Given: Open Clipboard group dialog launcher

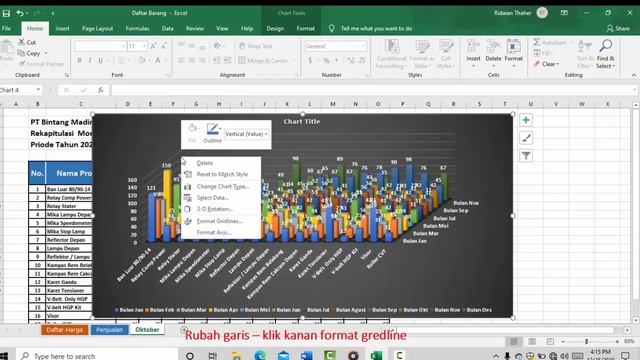Looking at the screenshot, I should point(67,75).
